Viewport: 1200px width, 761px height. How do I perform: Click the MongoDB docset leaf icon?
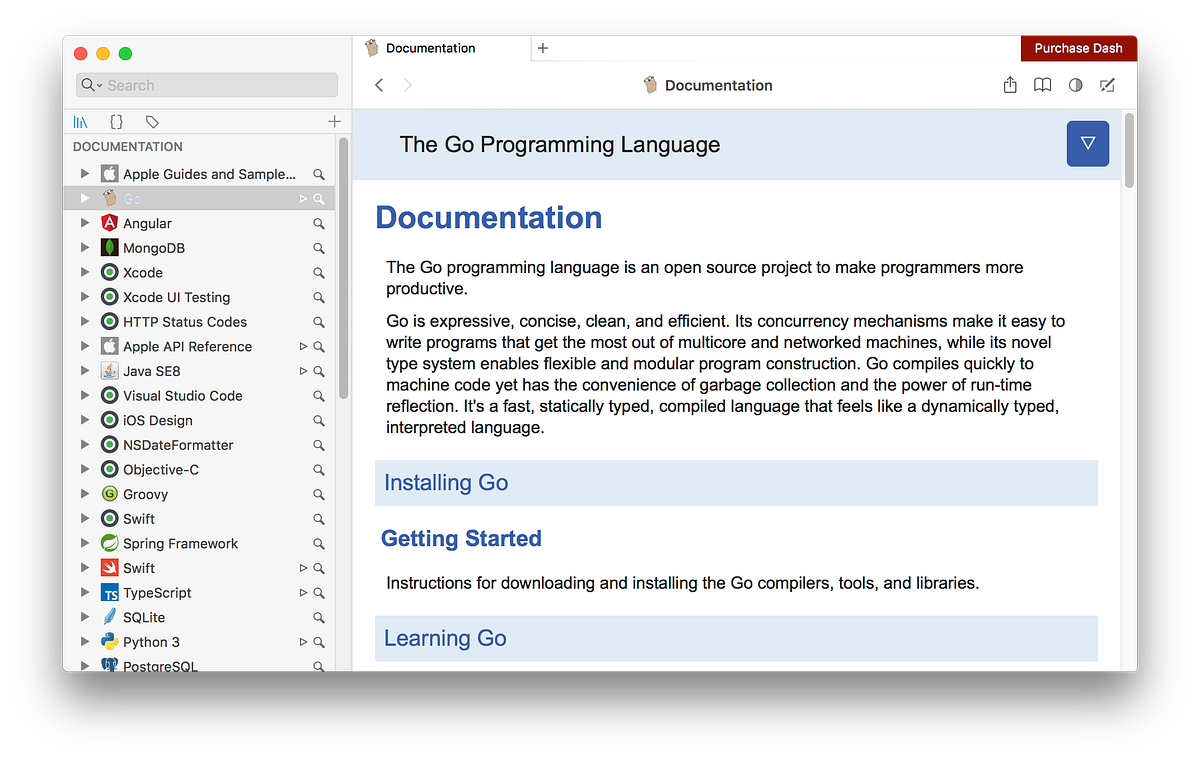tap(109, 247)
